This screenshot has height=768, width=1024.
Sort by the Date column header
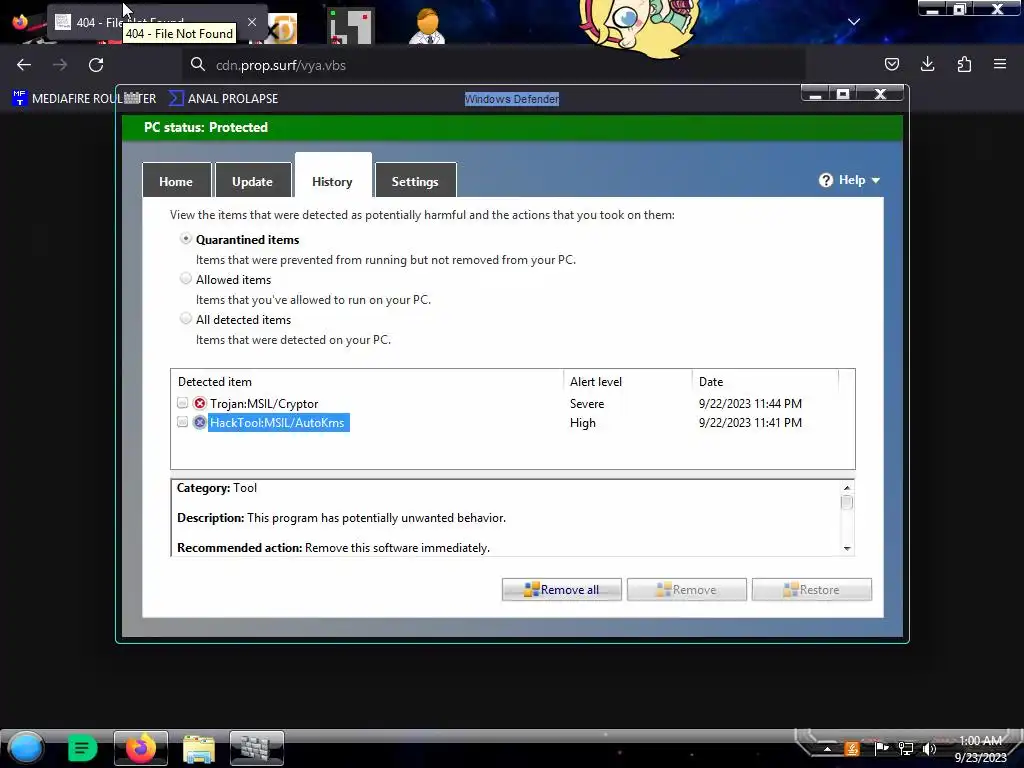coord(765,381)
